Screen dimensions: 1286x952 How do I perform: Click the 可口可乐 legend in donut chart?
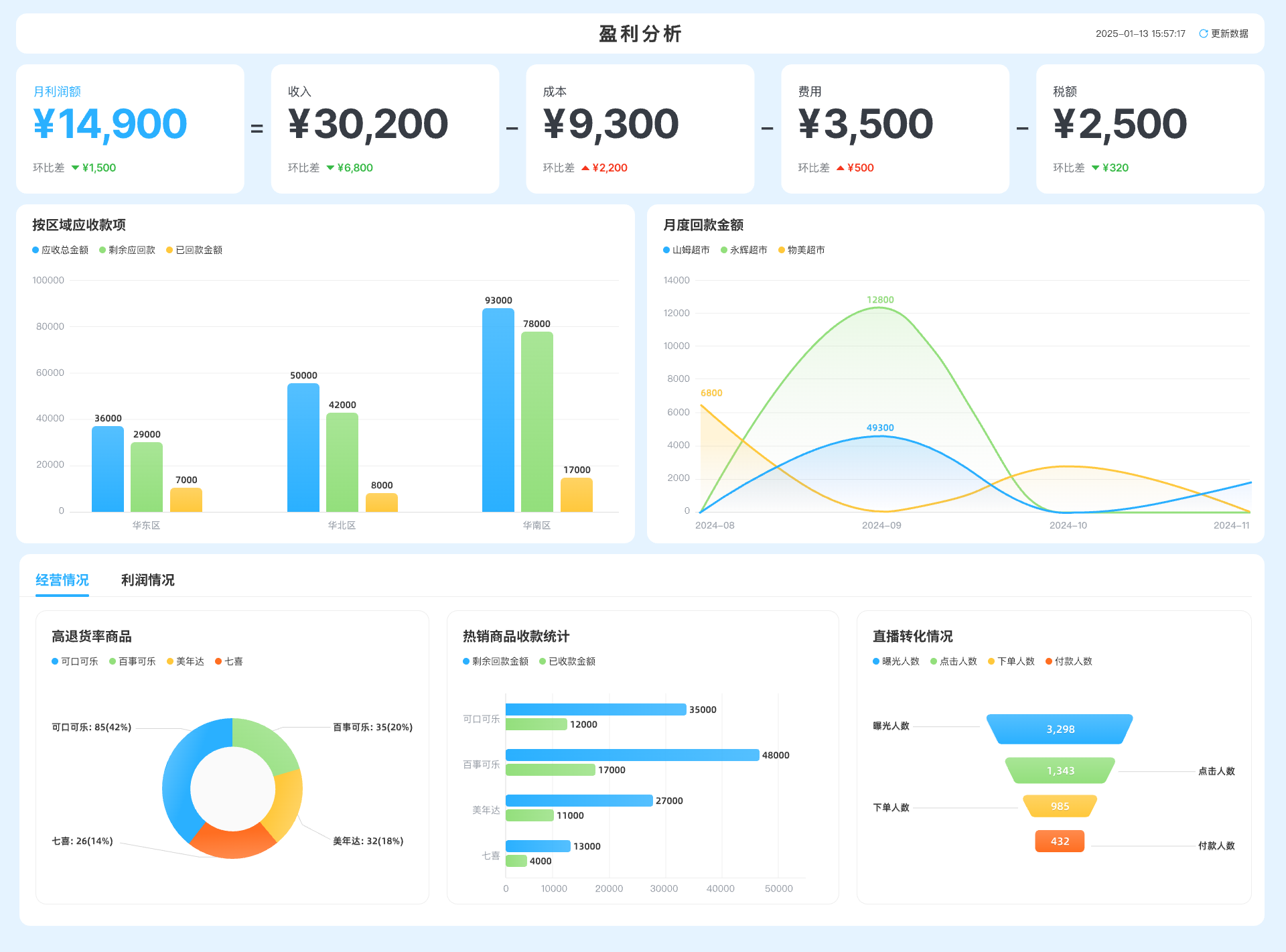(75, 661)
